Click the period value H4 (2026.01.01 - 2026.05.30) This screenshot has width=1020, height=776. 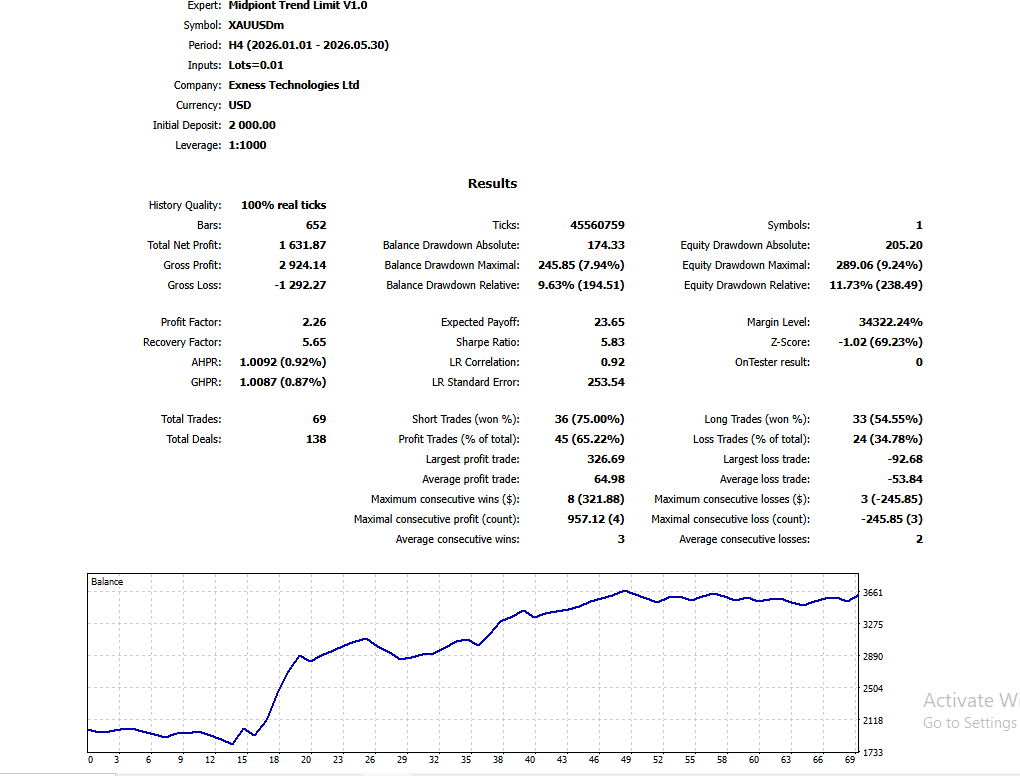click(x=309, y=46)
